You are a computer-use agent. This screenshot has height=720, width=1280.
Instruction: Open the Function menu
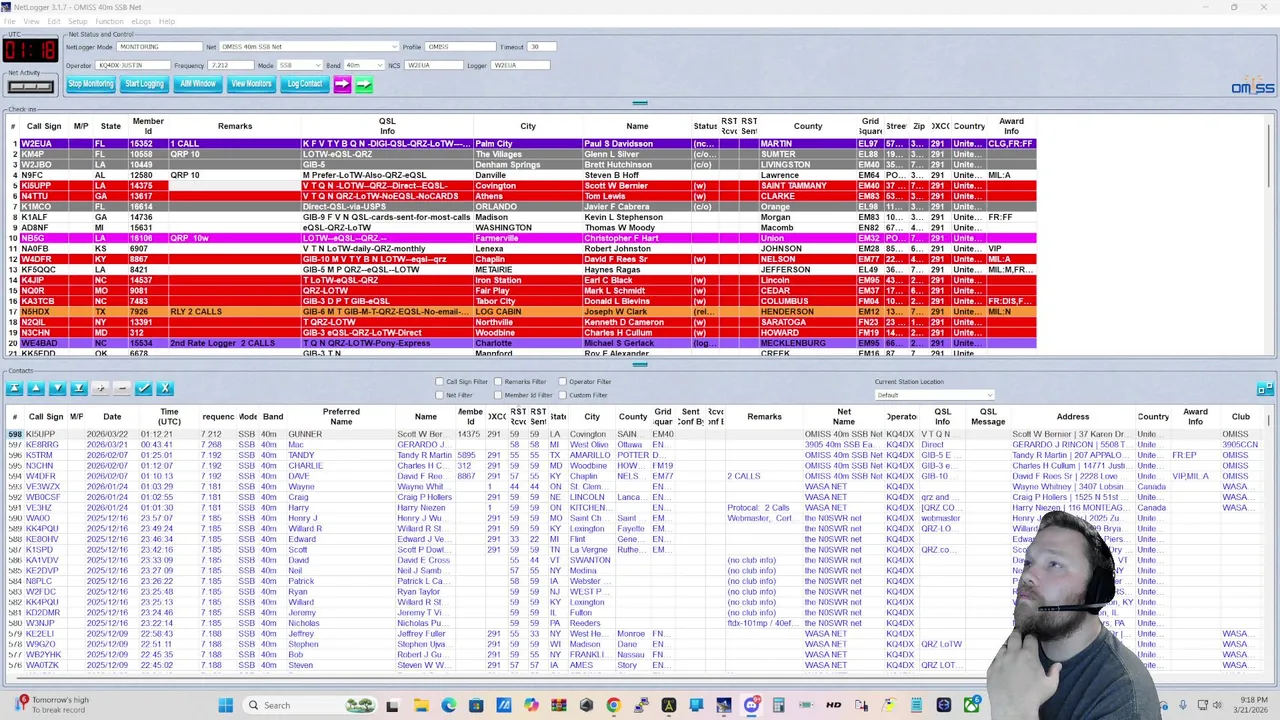point(109,21)
